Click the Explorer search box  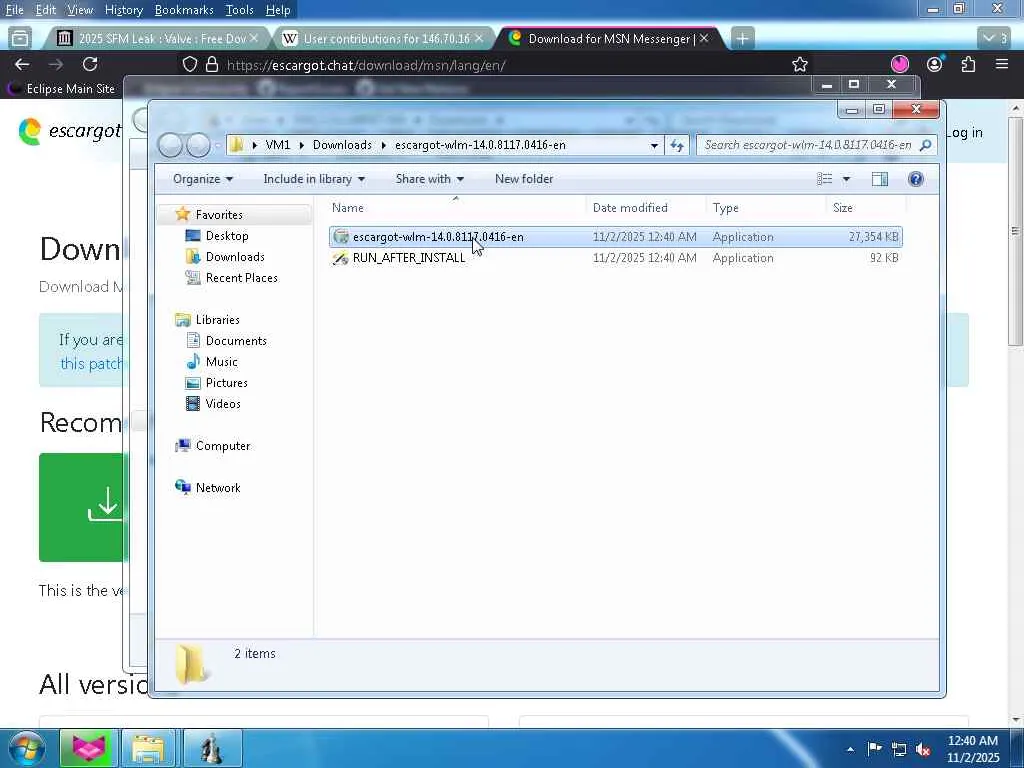click(816, 145)
